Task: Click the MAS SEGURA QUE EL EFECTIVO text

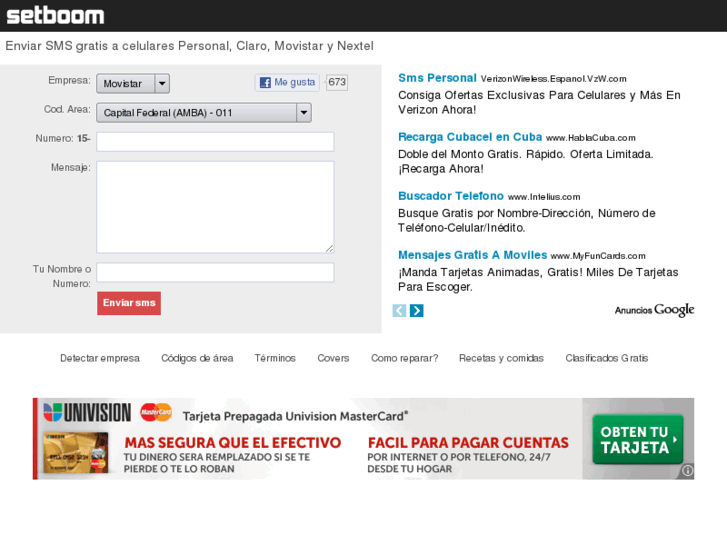Action: (x=233, y=443)
